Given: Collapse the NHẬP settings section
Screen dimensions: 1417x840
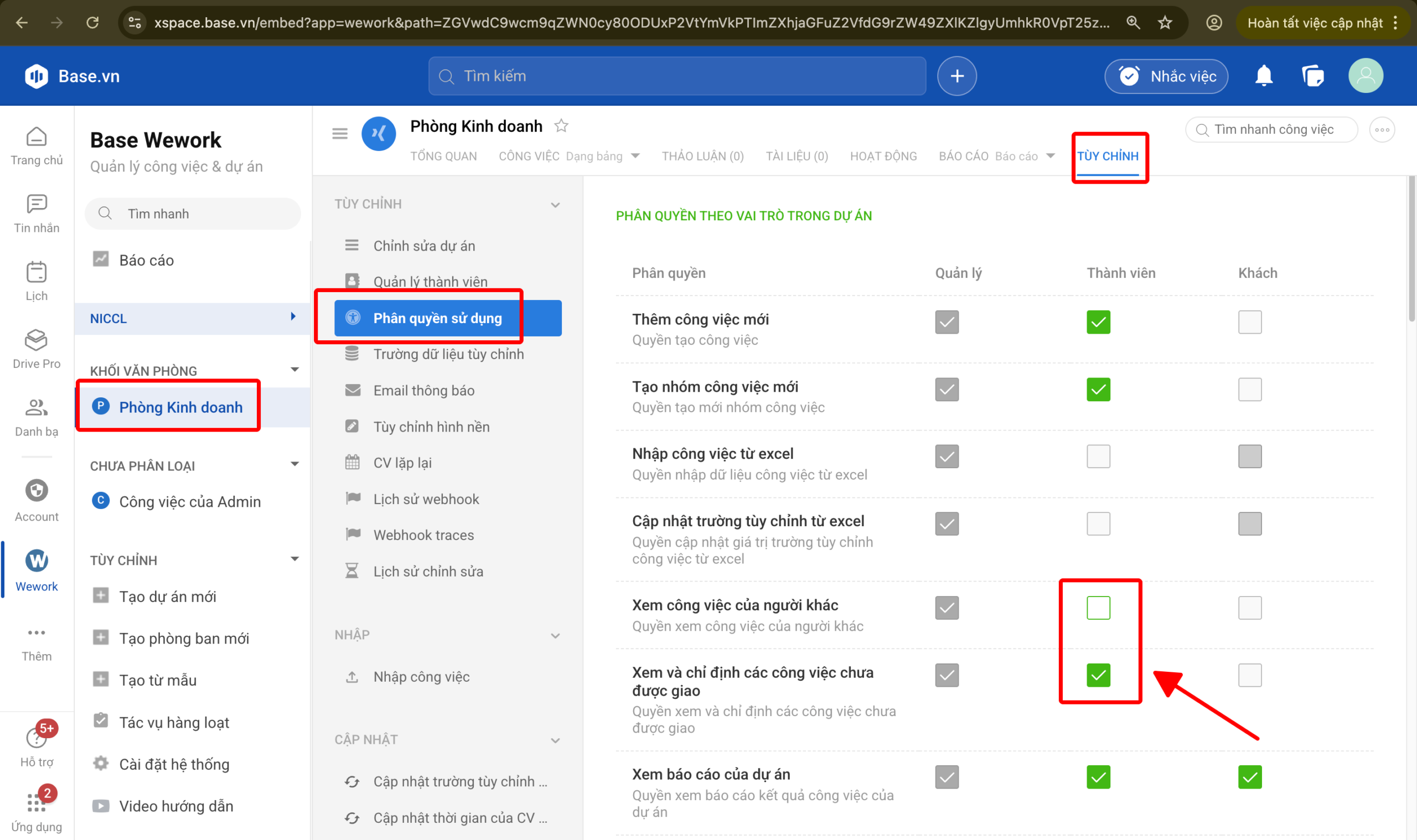Looking at the screenshot, I should click(x=555, y=635).
